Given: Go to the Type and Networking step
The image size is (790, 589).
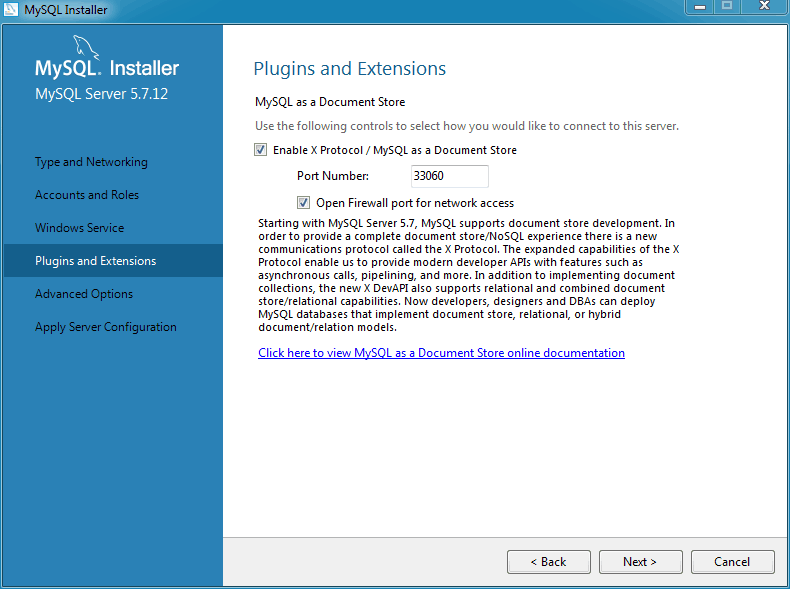Looking at the screenshot, I should click(91, 162).
